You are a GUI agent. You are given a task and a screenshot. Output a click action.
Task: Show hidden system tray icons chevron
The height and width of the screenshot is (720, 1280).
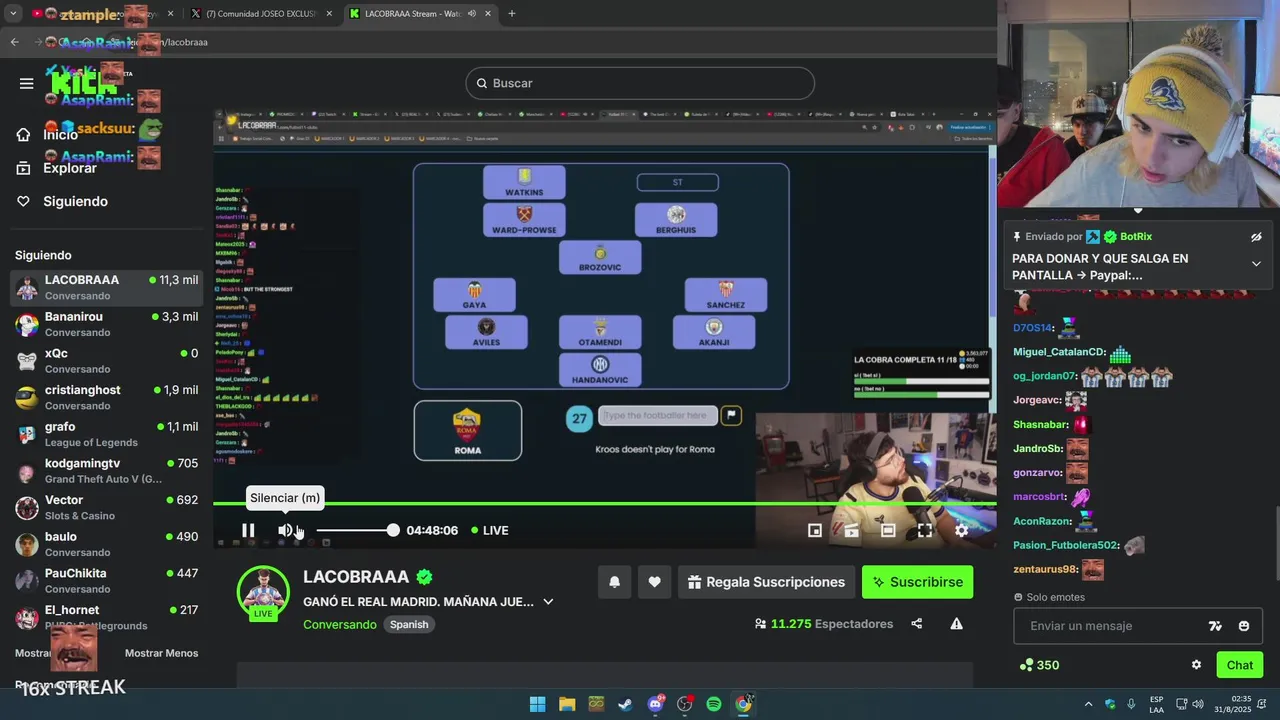[1089, 704]
